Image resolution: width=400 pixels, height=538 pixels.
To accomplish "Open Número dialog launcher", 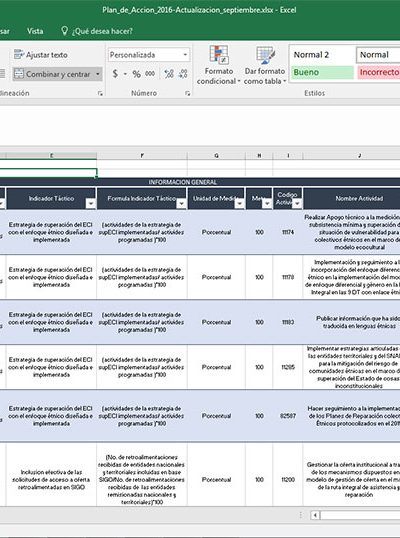I will click(188, 93).
